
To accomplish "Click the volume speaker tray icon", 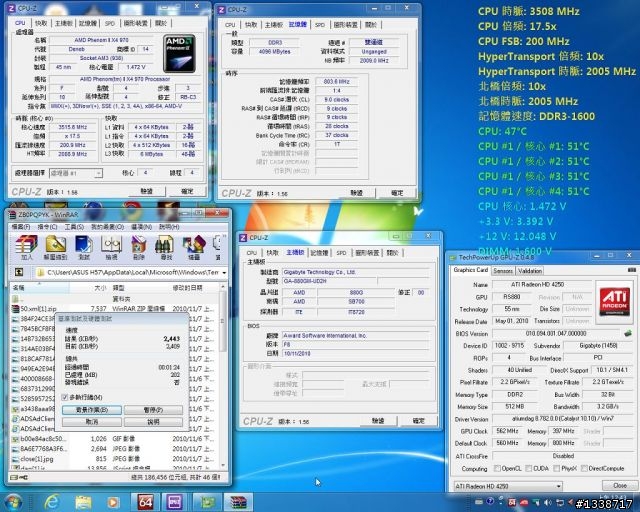I will [x=548, y=503].
